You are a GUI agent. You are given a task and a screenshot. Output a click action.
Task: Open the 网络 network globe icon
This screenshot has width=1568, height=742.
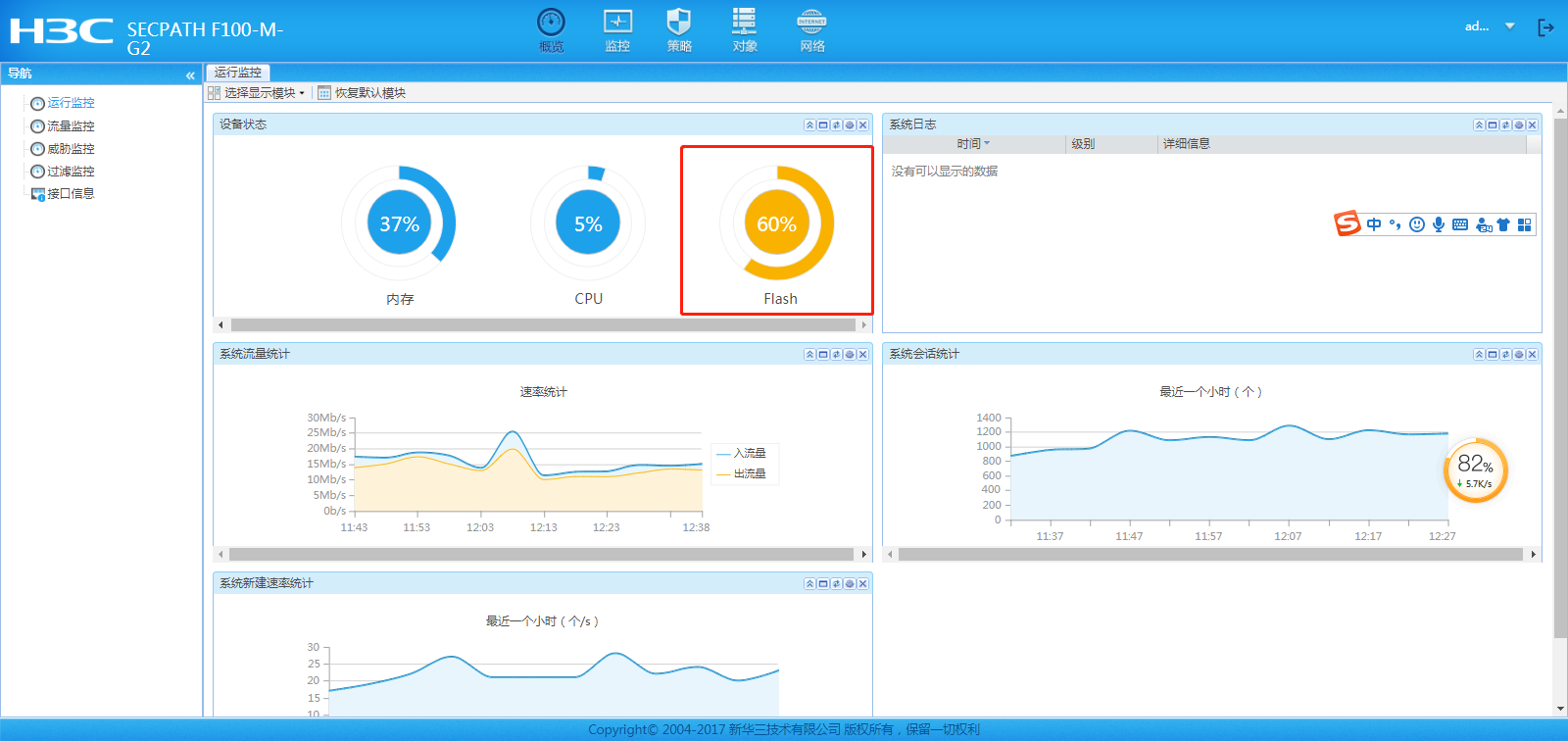pos(811,29)
